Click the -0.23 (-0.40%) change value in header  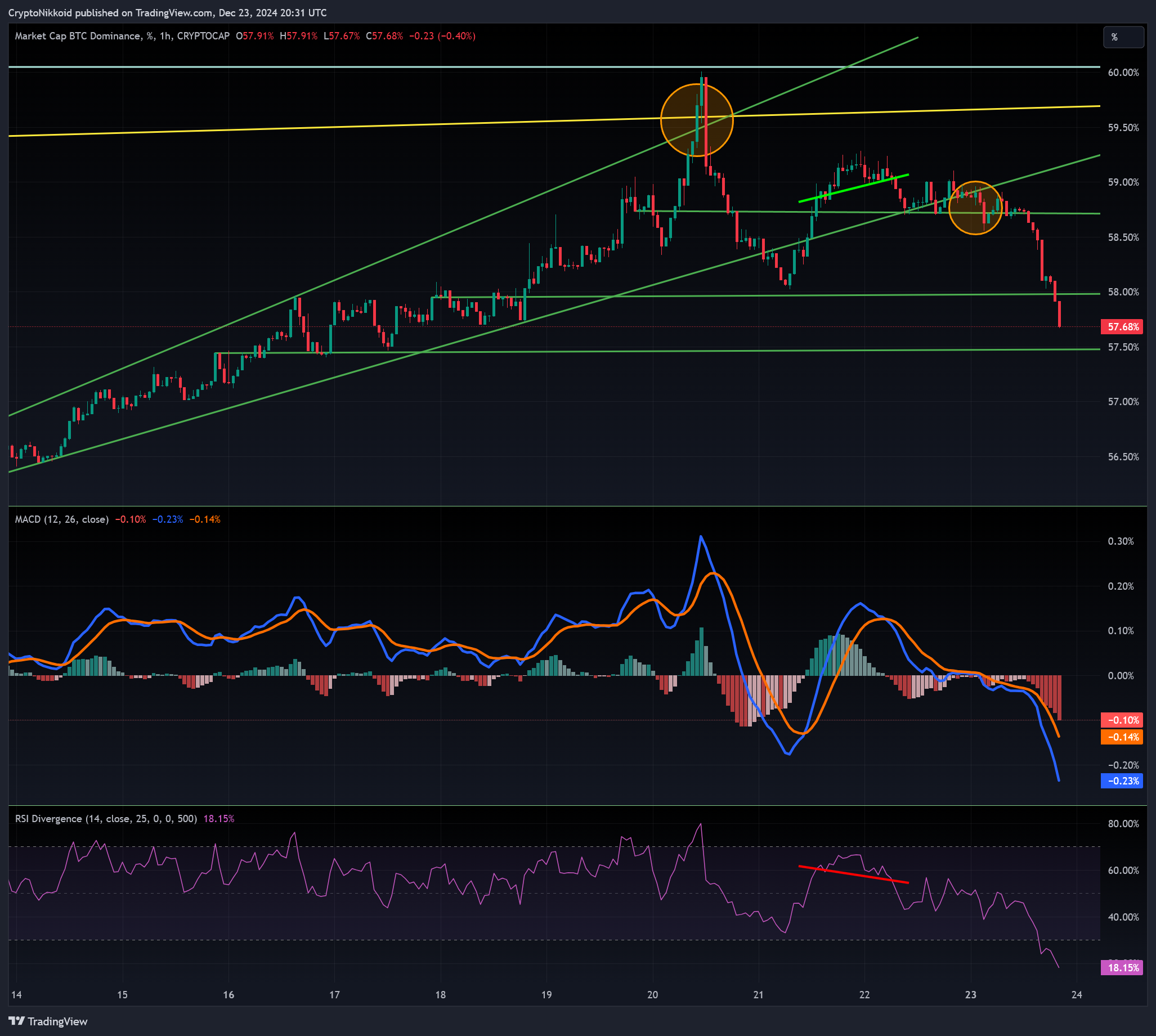tap(442, 36)
